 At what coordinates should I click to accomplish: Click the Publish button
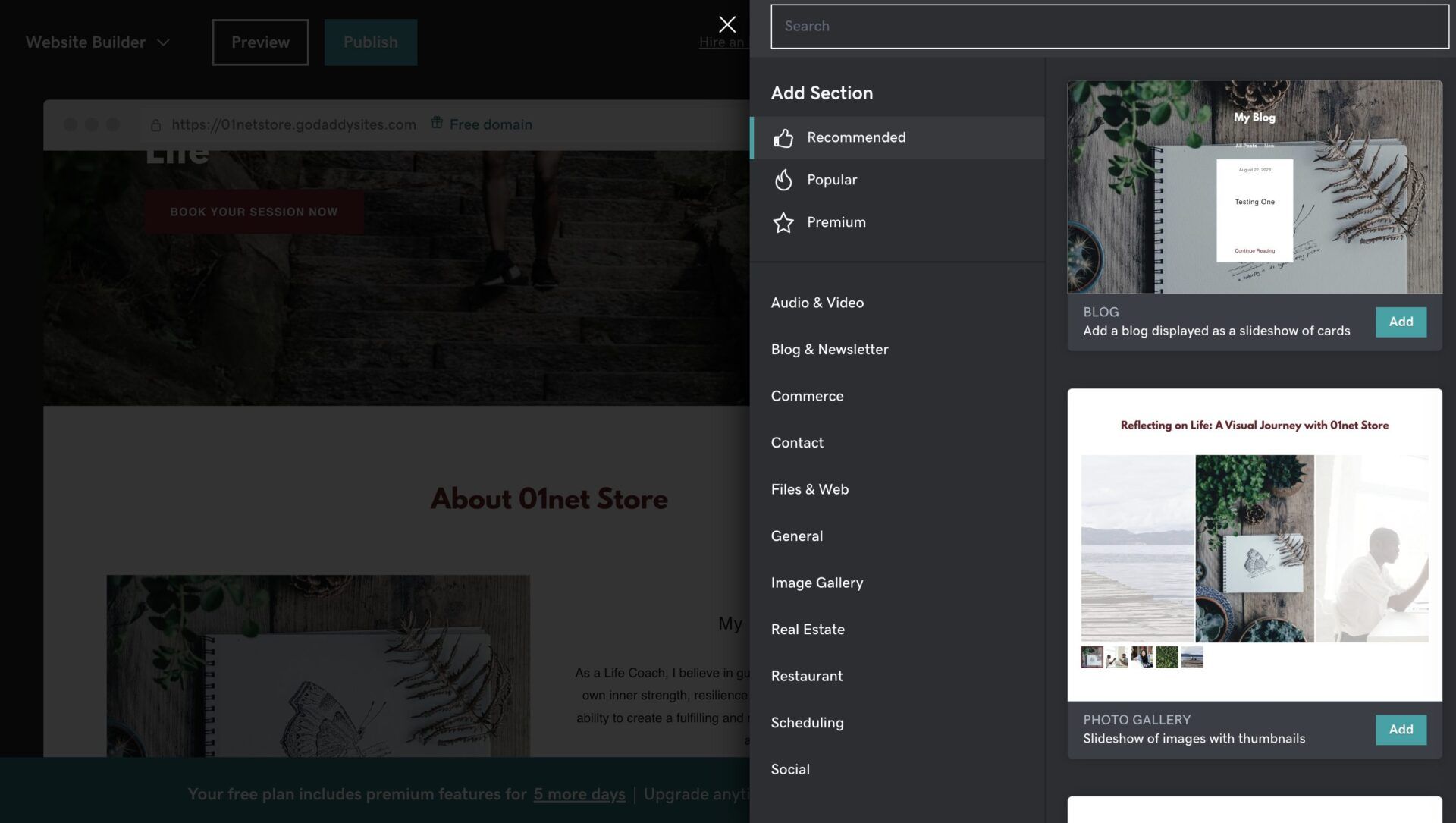(370, 42)
